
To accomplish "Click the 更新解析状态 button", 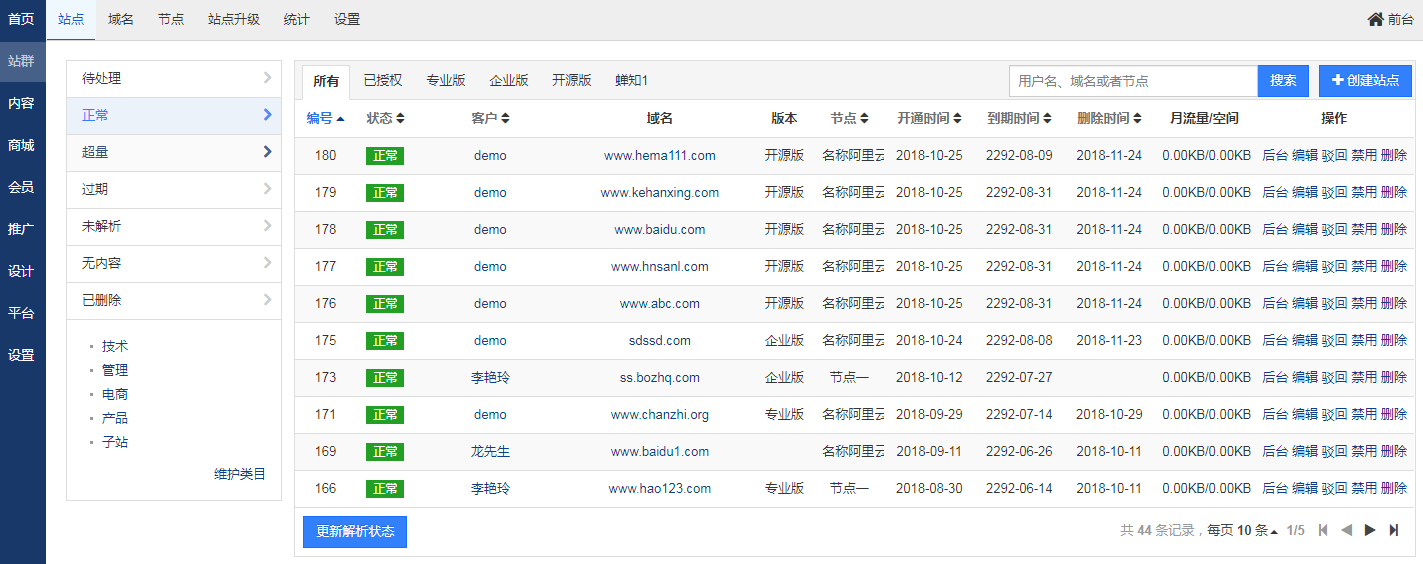I will pos(355,531).
